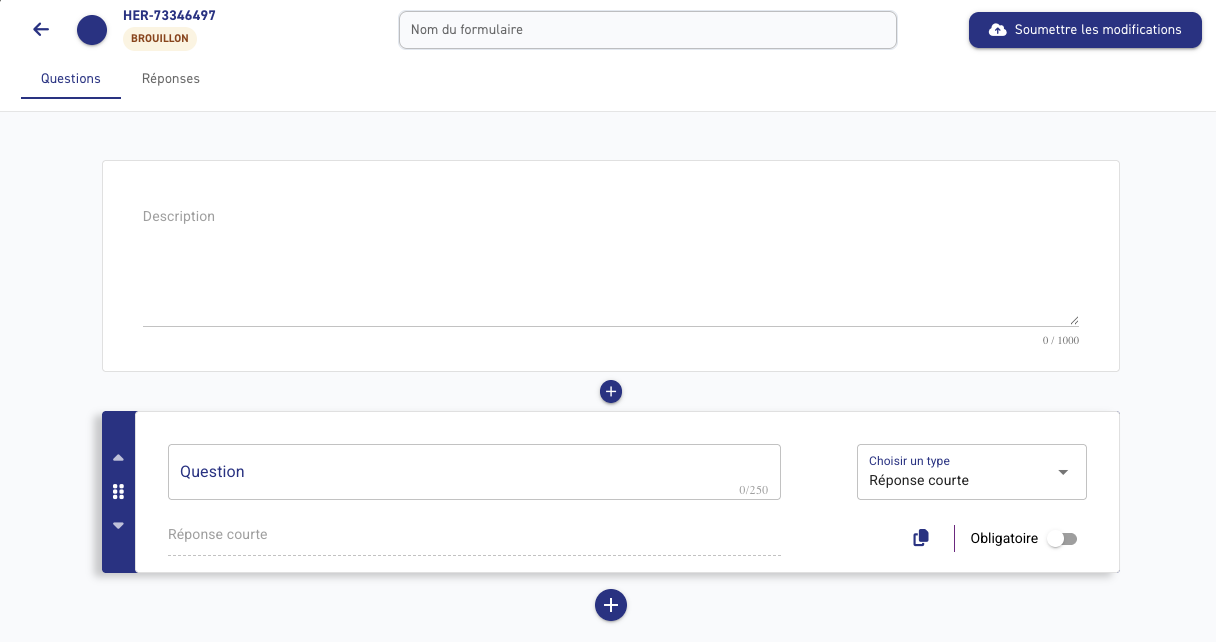Focus the Nom du formulaire field

tap(648, 30)
